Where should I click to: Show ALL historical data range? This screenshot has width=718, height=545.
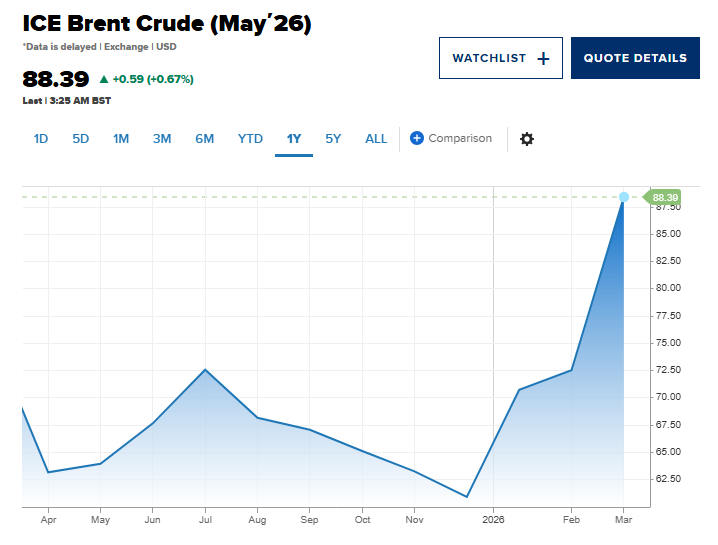pos(376,139)
